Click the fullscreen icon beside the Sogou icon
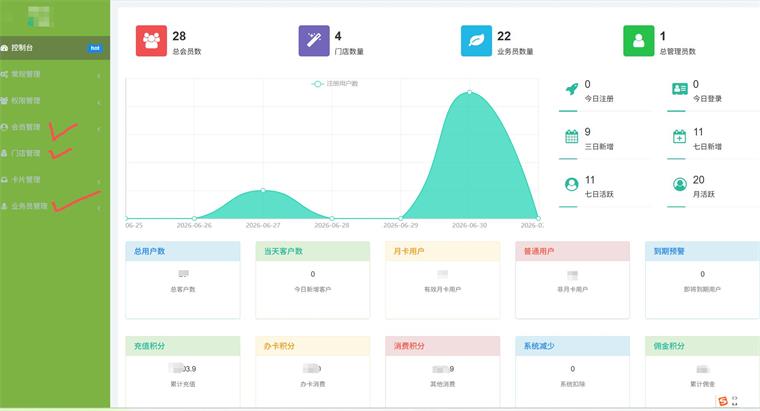 coord(735,400)
